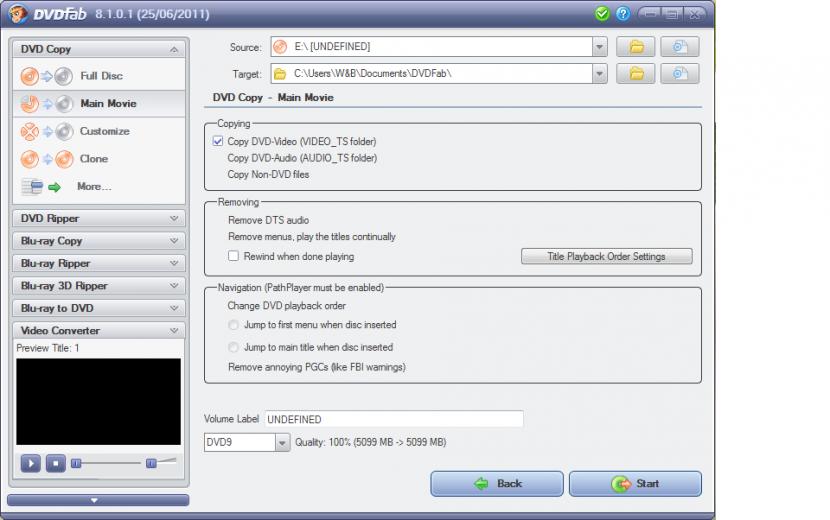Play the preview video
Viewport: 830px width, 520px height.
point(30,463)
